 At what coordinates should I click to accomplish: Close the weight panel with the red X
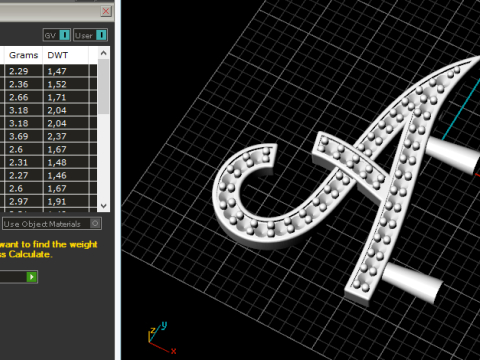(x=106, y=11)
